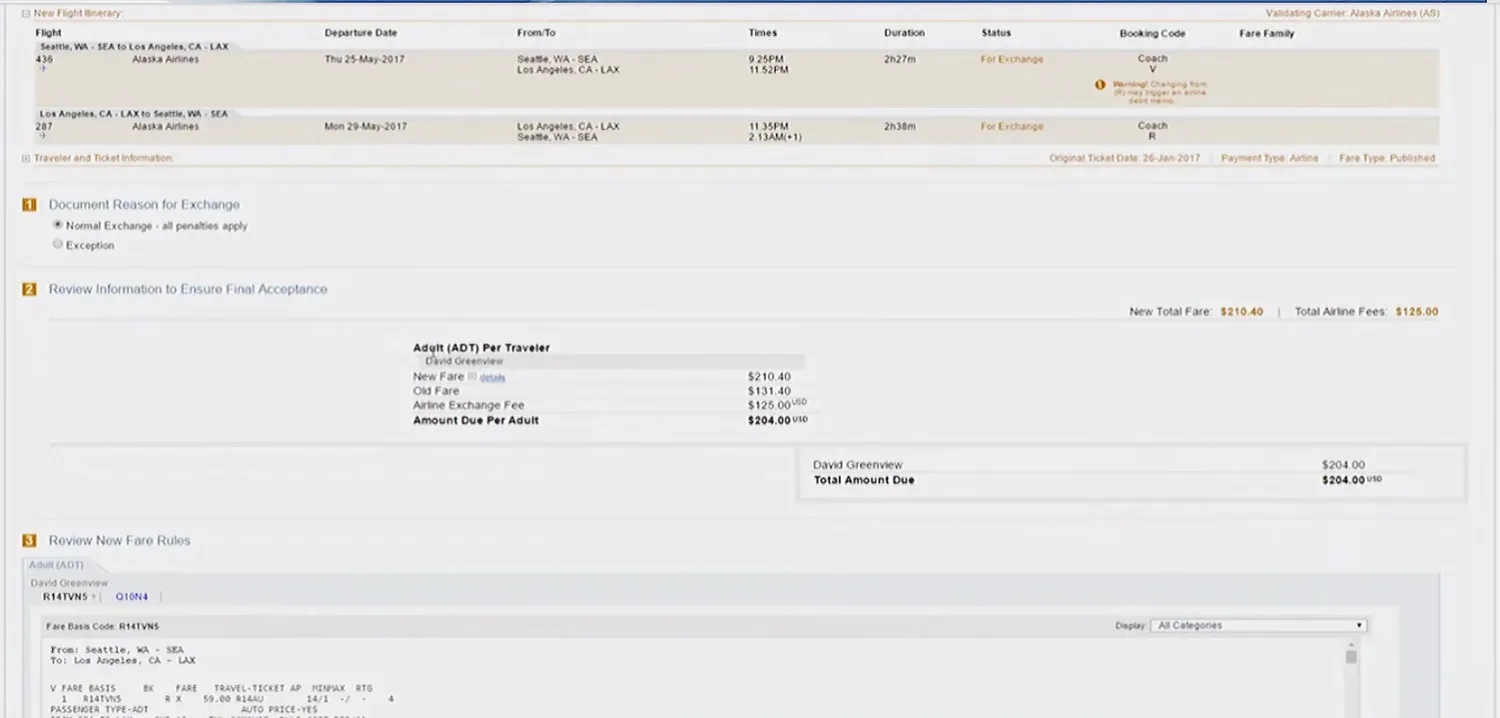
Task: Click the airplane icon under flight 287
Action: tap(42, 136)
